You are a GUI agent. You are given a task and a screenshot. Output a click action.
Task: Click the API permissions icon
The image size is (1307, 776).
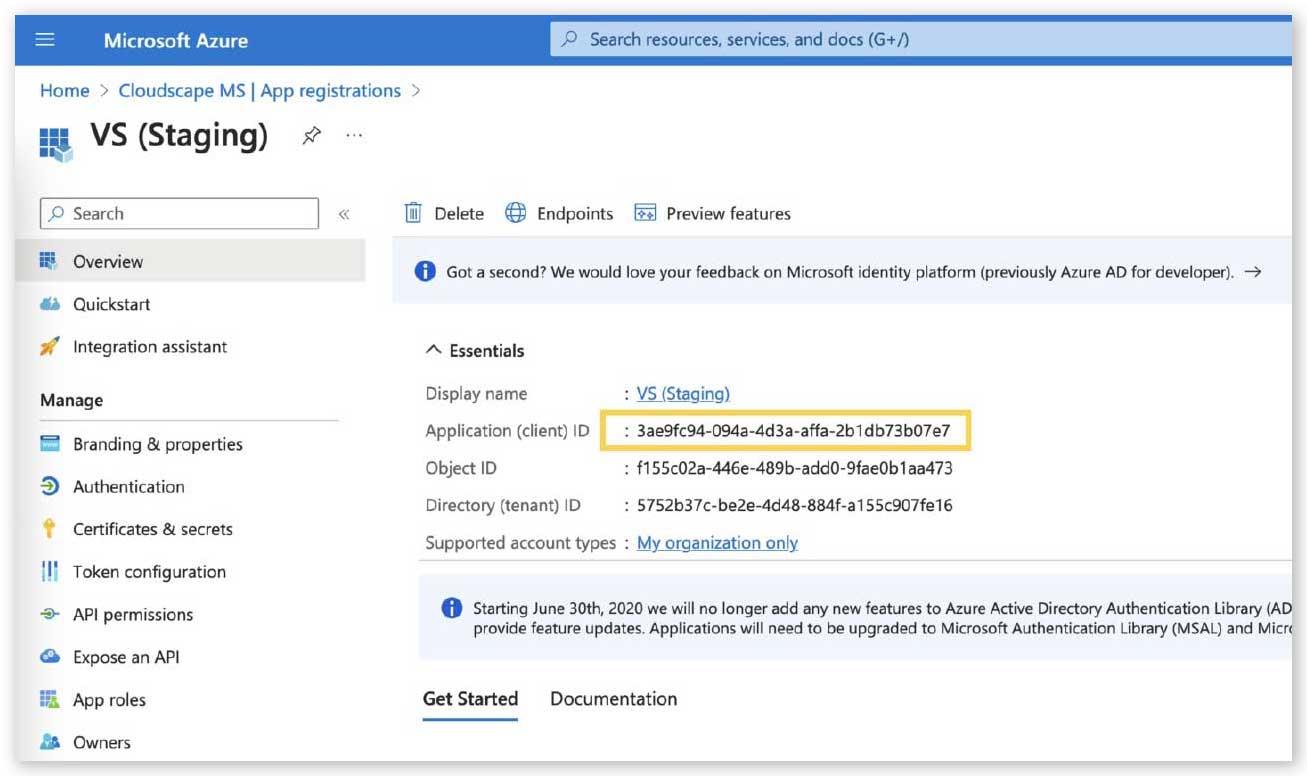click(x=49, y=615)
